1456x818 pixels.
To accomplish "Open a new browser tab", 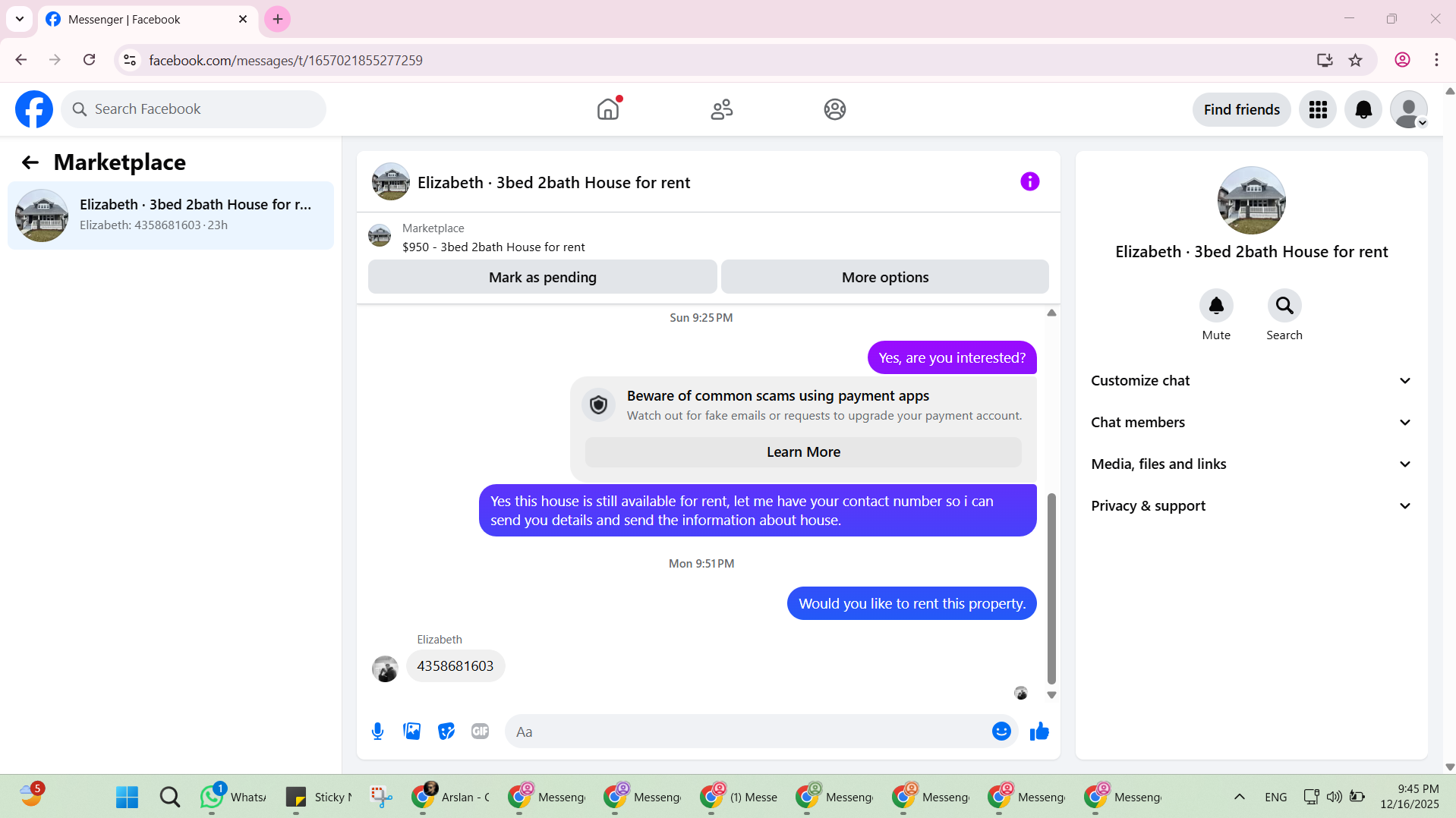I will point(278,20).
